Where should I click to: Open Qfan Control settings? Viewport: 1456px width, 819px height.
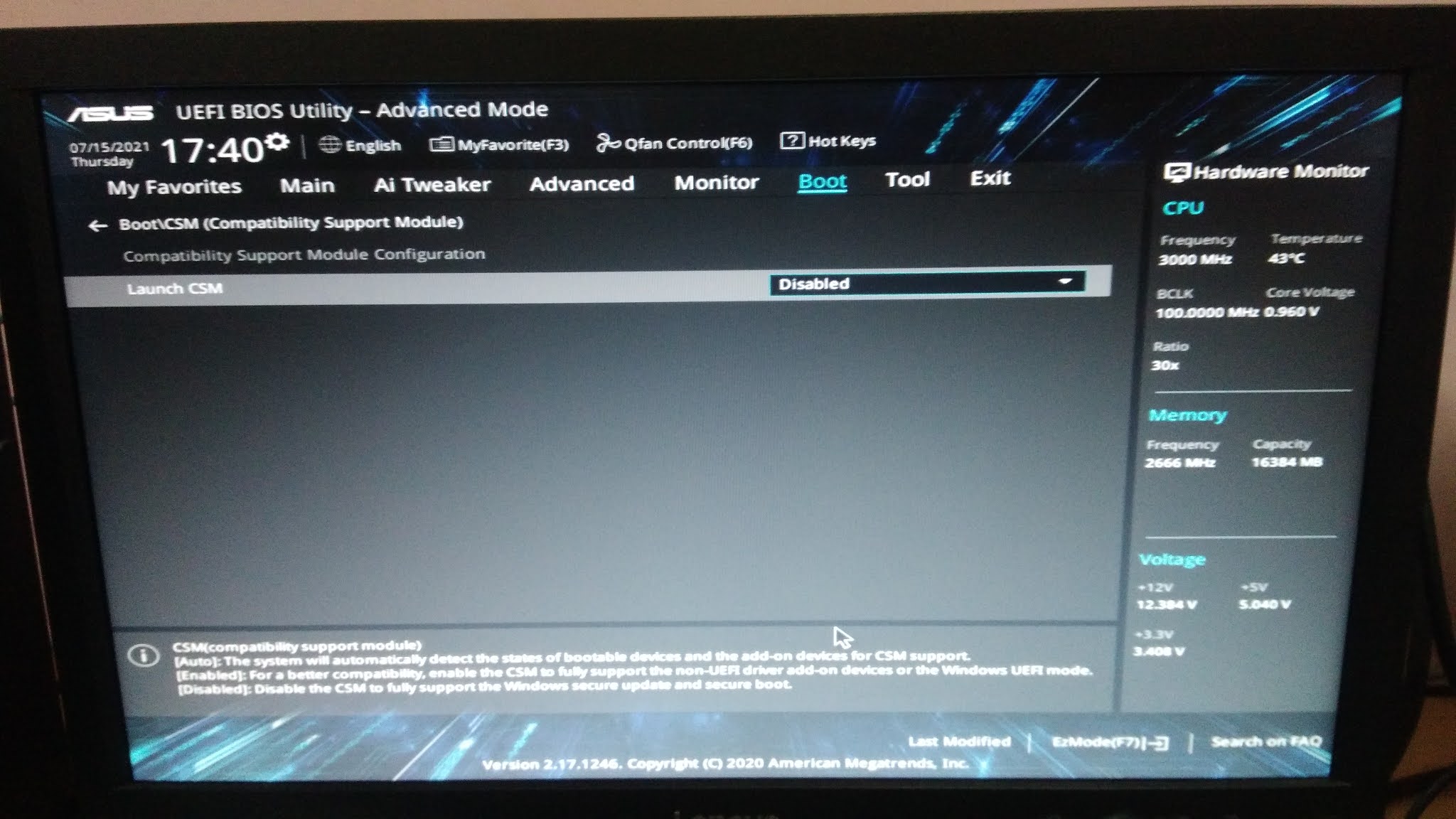[x=675, y=142]
